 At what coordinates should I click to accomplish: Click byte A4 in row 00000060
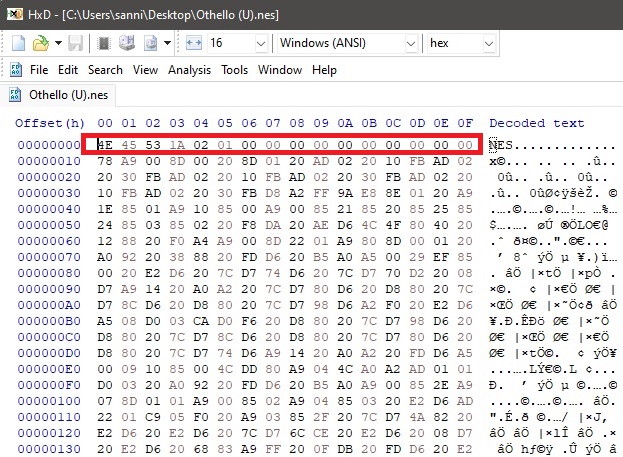[201, 241]
